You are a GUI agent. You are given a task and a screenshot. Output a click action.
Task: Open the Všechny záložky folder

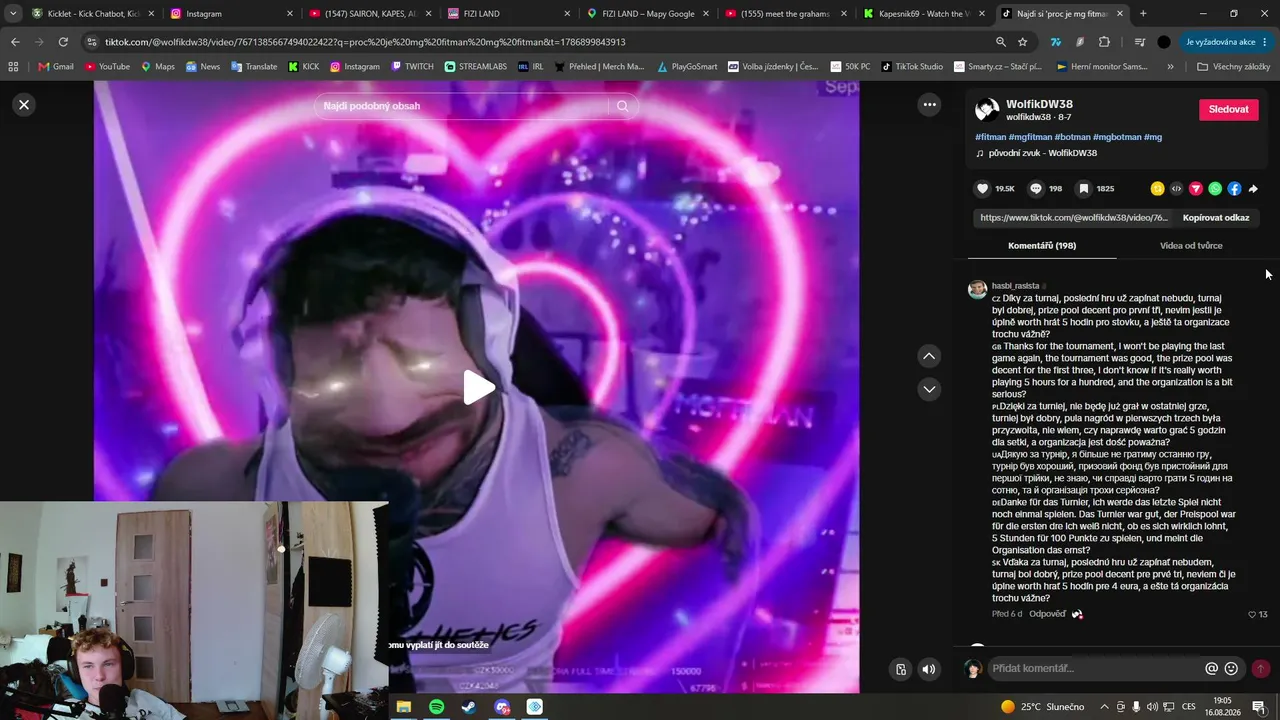[1233, 67]
